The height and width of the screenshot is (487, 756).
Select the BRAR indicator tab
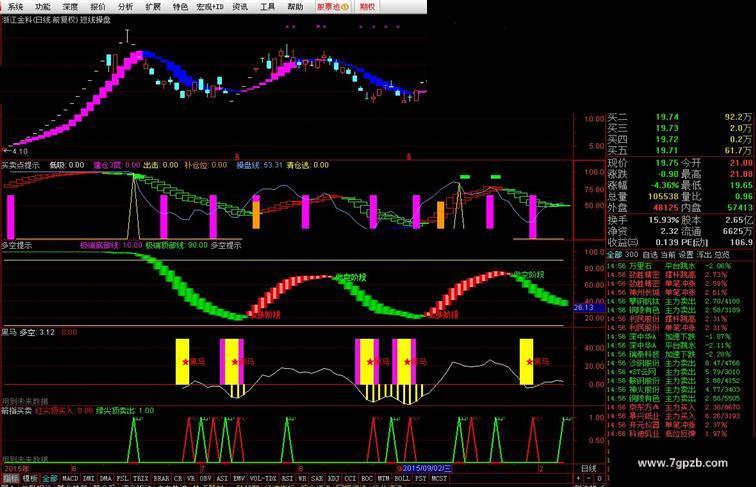(x=161, y=479)
